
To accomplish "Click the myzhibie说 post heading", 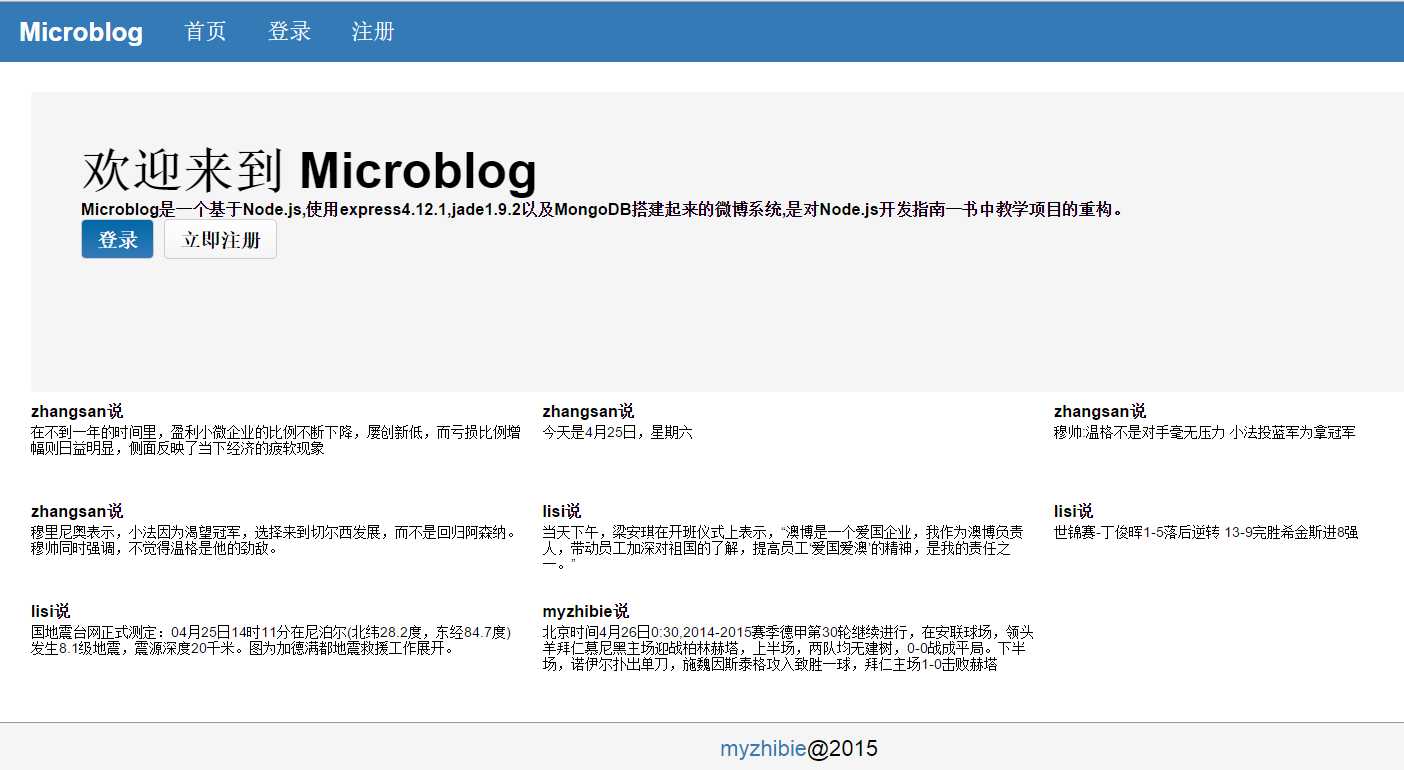I will (x=586, y=611).
